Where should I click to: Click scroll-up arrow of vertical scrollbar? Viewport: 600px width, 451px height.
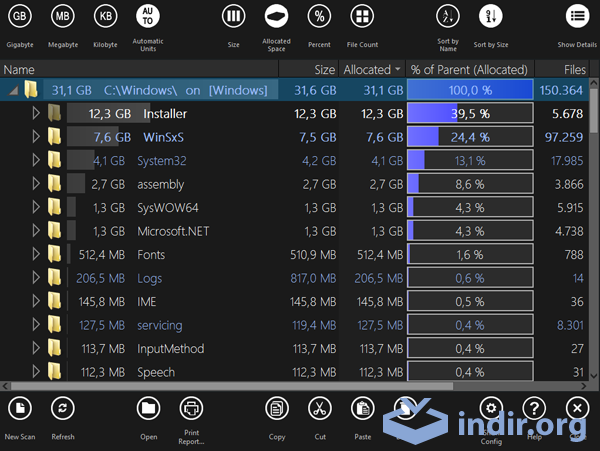click(593, 83)
